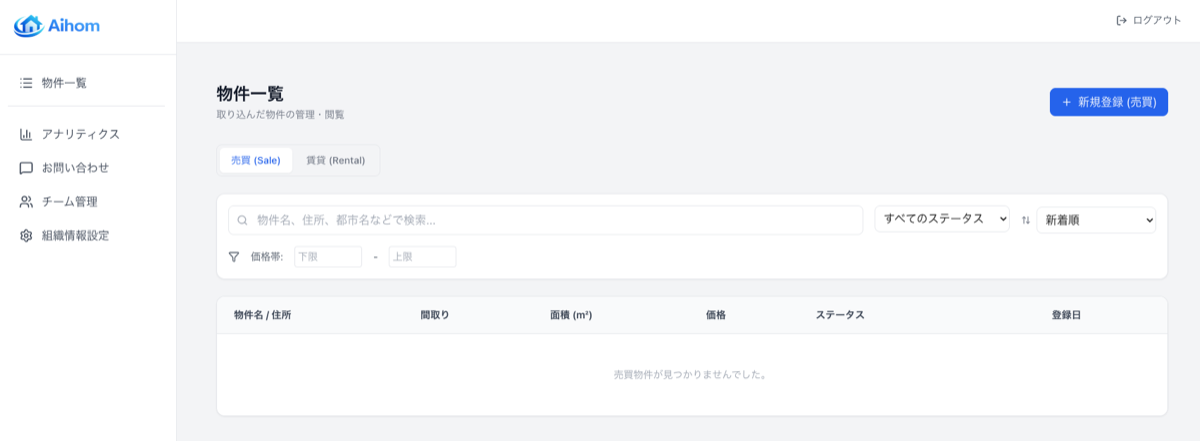Click the bar chart アナリティクス icon
The width and height of the screenshot is (1200, 441).
(26, 134)
